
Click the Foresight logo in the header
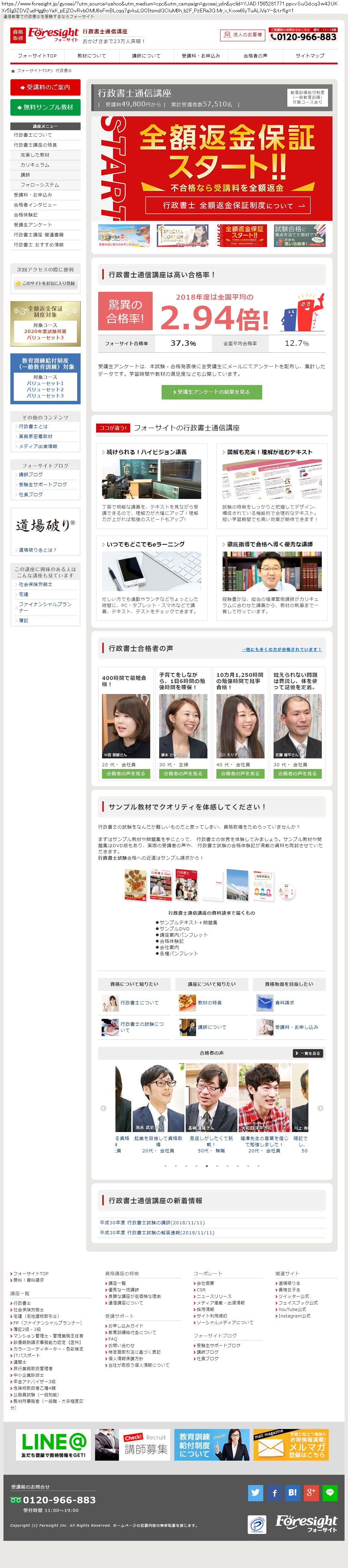[x=54, y=35]
